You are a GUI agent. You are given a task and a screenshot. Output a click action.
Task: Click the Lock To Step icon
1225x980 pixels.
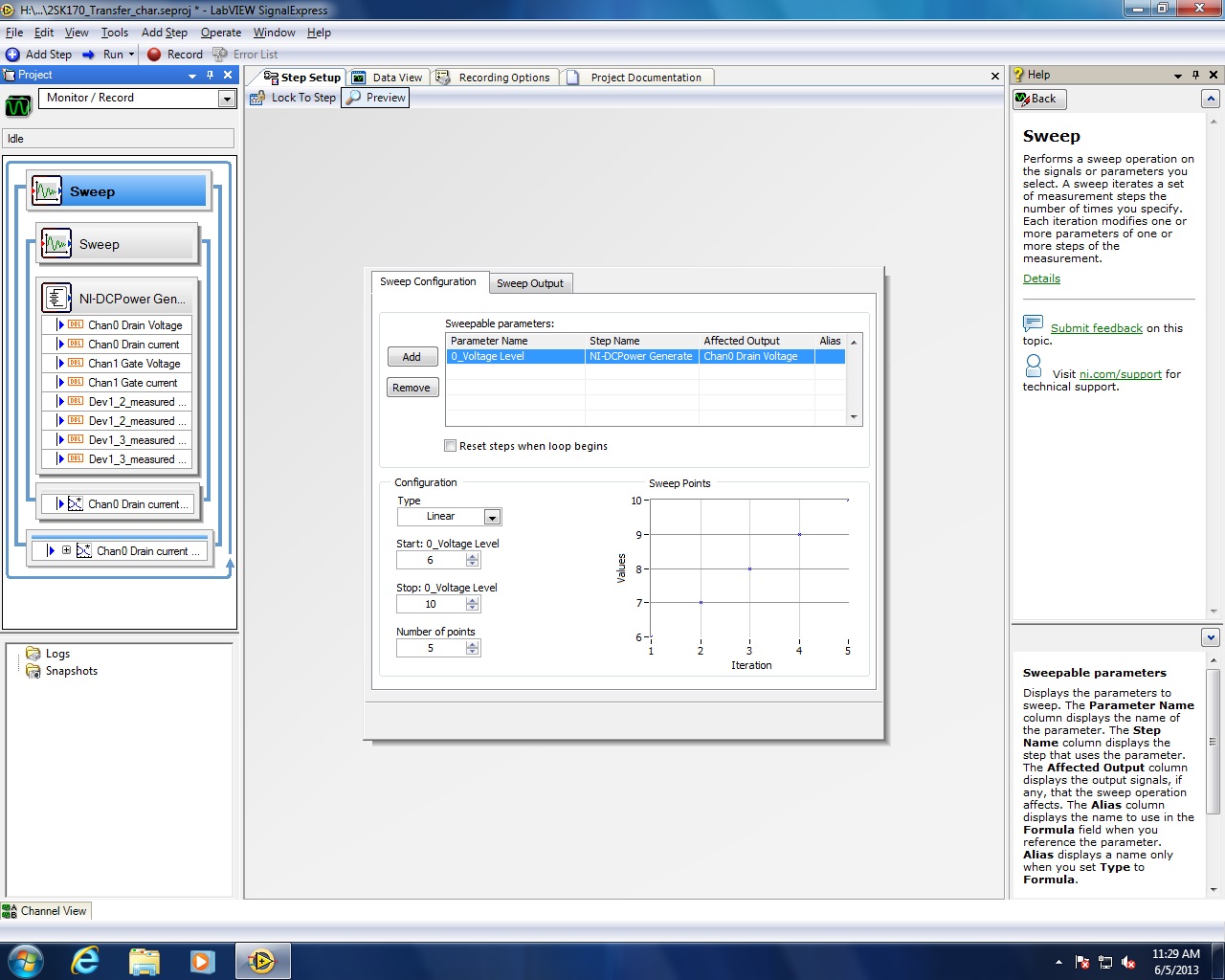point(257,98)
